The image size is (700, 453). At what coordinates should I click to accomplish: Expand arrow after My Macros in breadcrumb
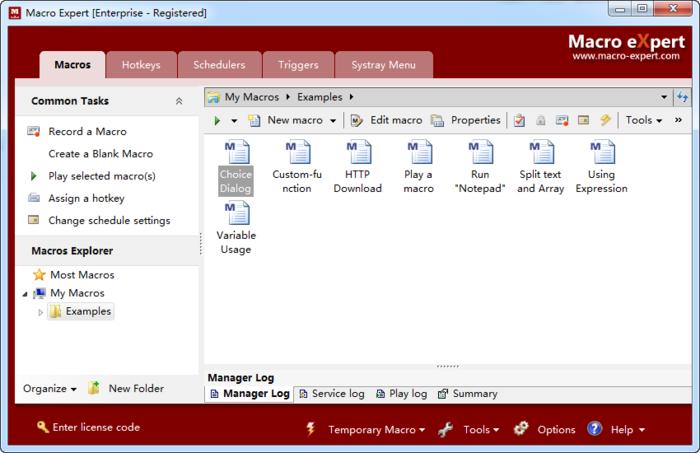coord(288,97)
